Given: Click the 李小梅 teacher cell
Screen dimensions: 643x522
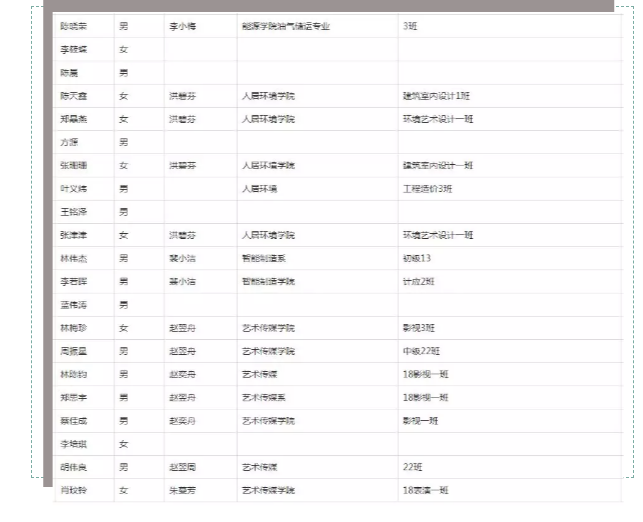Looking at the screenshot, I should pyautogui.click(x=201, y=26).
